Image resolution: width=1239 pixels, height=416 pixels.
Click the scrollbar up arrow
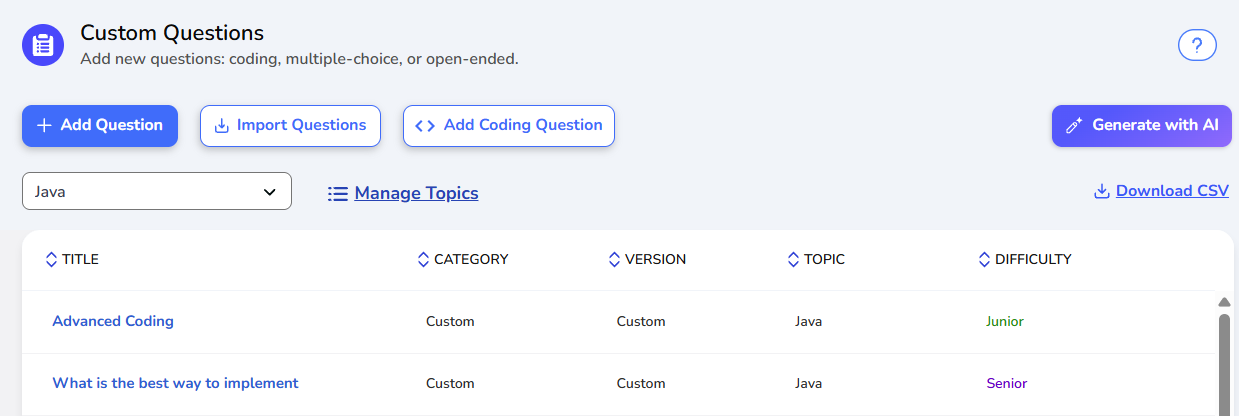click(1224, 302)
